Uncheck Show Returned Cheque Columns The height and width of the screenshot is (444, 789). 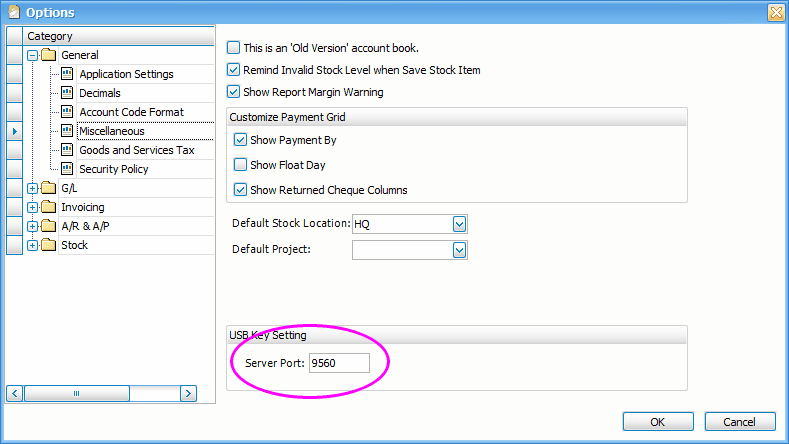click(x=240, y=190)
